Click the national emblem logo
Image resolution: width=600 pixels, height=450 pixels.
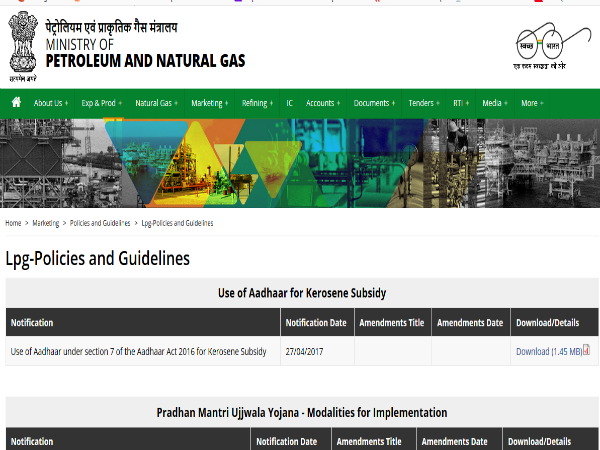coord(22,45)
